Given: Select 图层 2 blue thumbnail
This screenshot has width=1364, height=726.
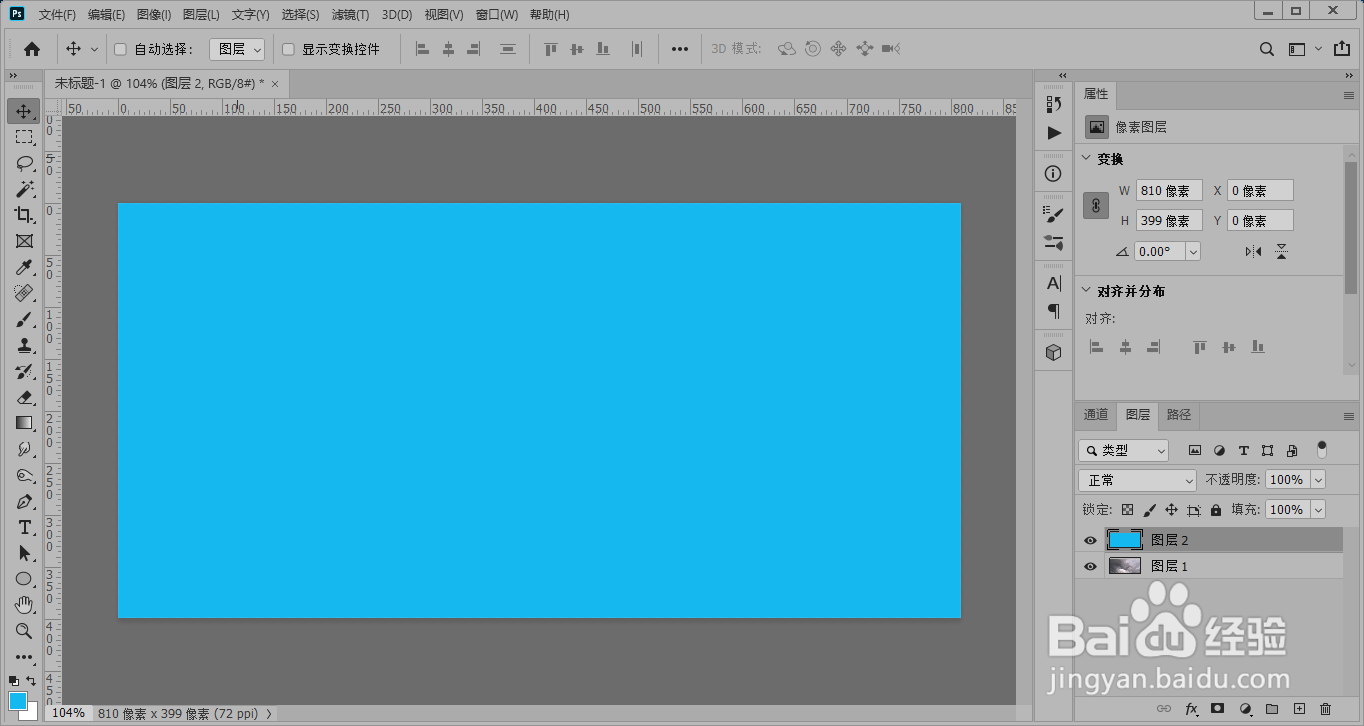Looking at the screenshot, I should coord(1125,540).
